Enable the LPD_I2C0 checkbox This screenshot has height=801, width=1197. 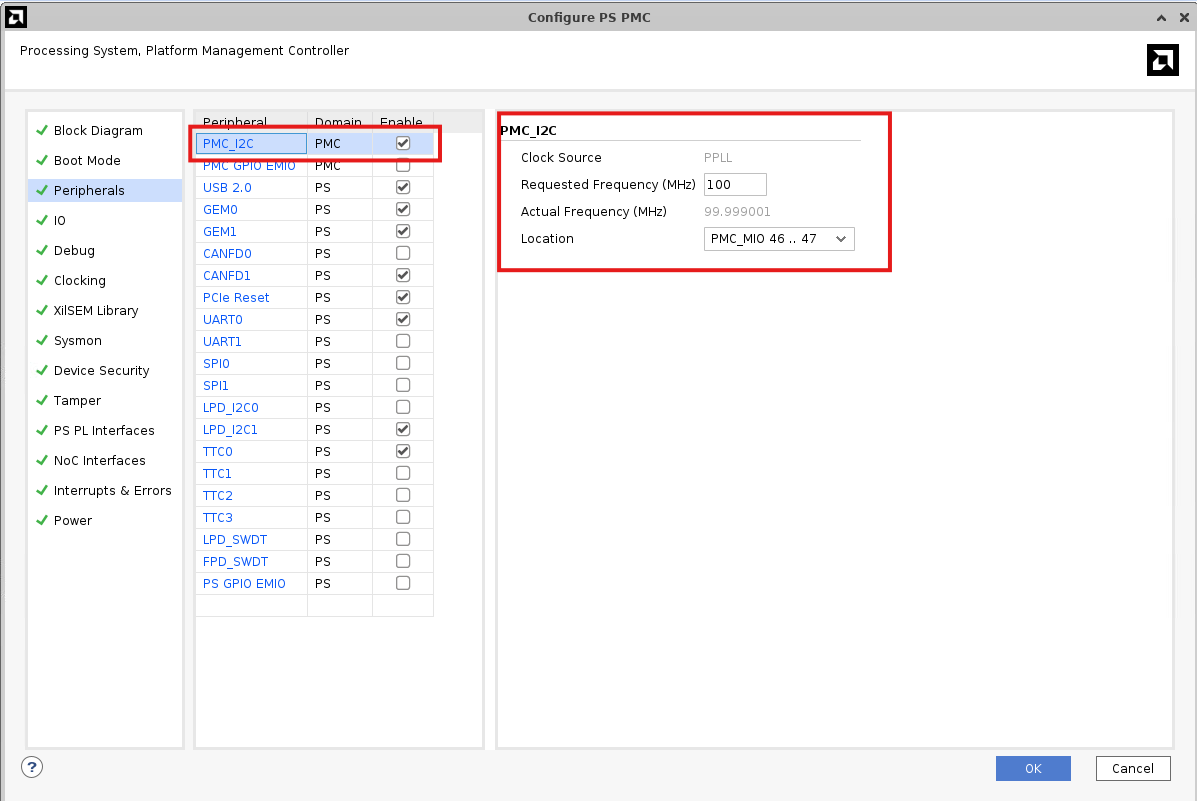(x=403, y=407)
